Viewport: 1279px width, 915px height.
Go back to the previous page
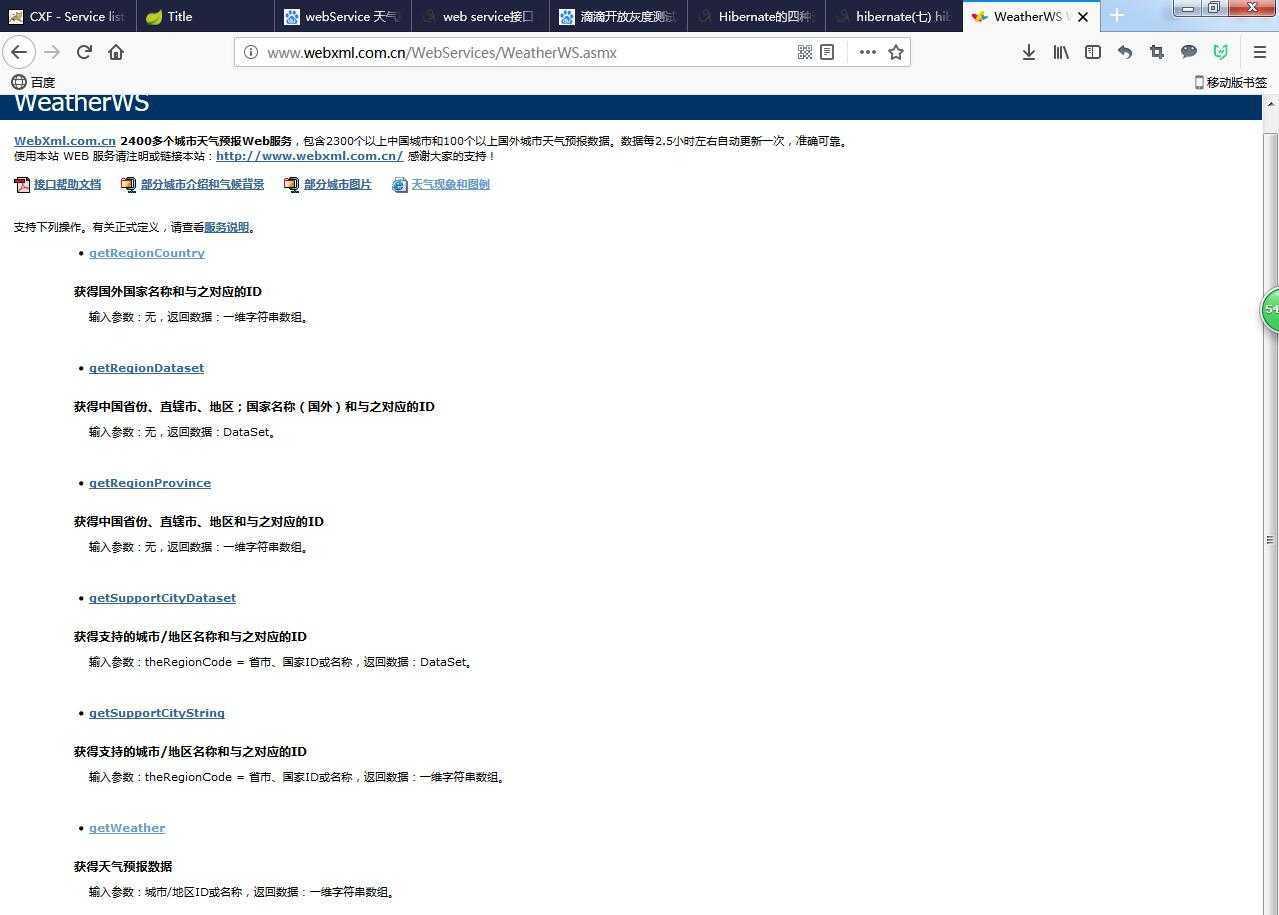19,52
